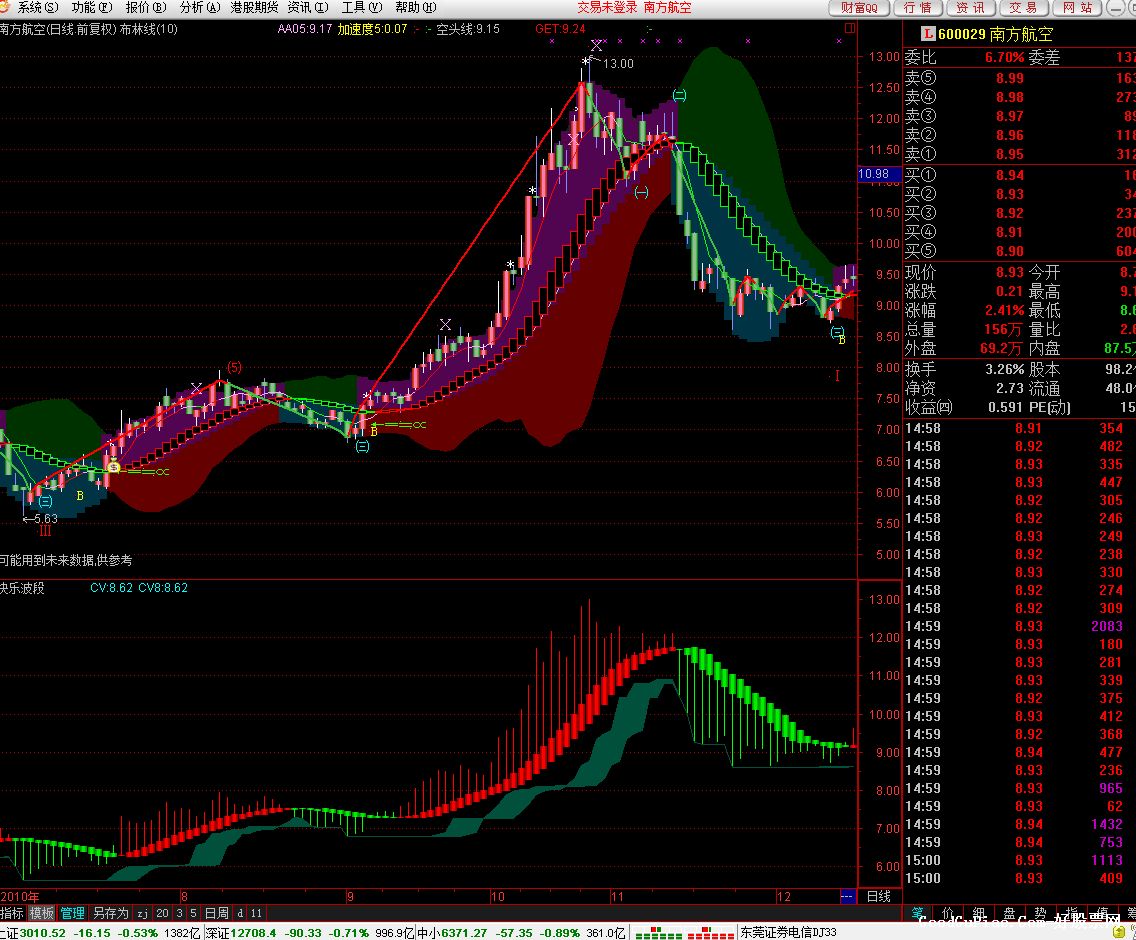Select the 20 template tab

coord(162,913)
